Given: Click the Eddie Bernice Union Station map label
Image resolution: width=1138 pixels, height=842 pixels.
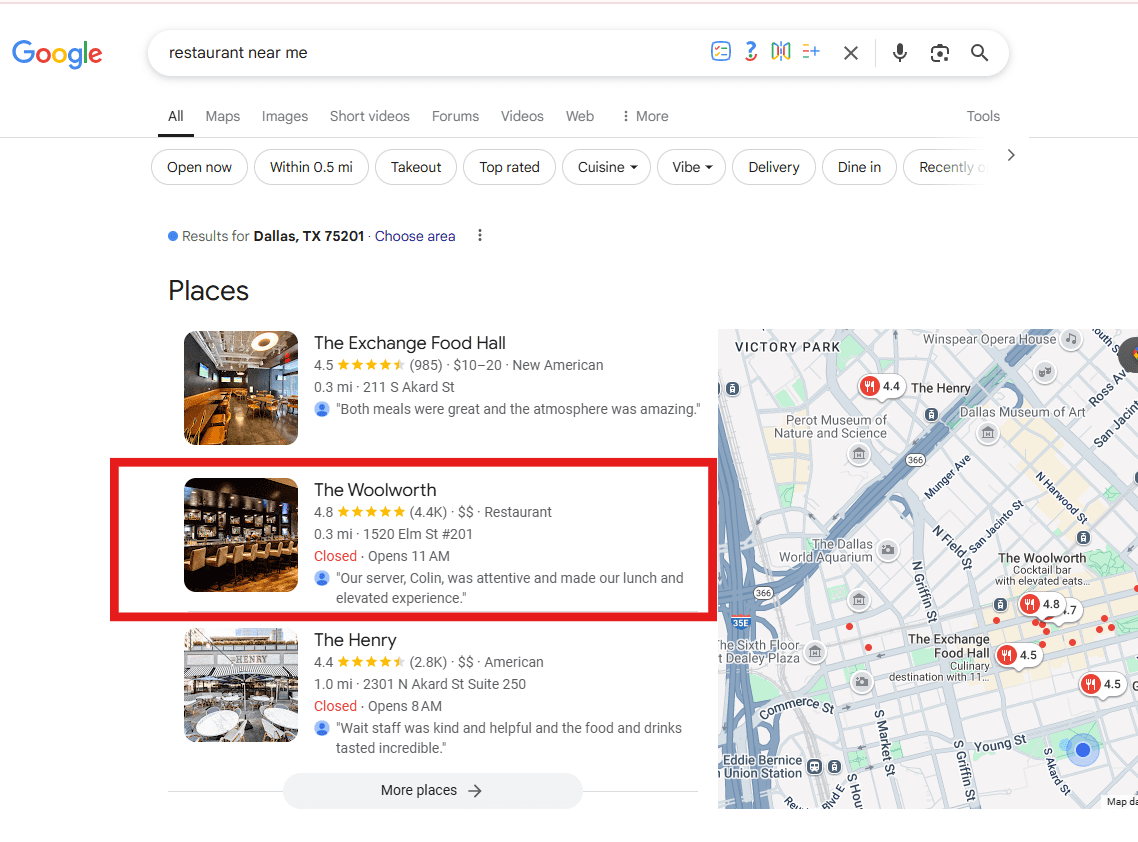Looking at the screenshot, I should 762,767.
